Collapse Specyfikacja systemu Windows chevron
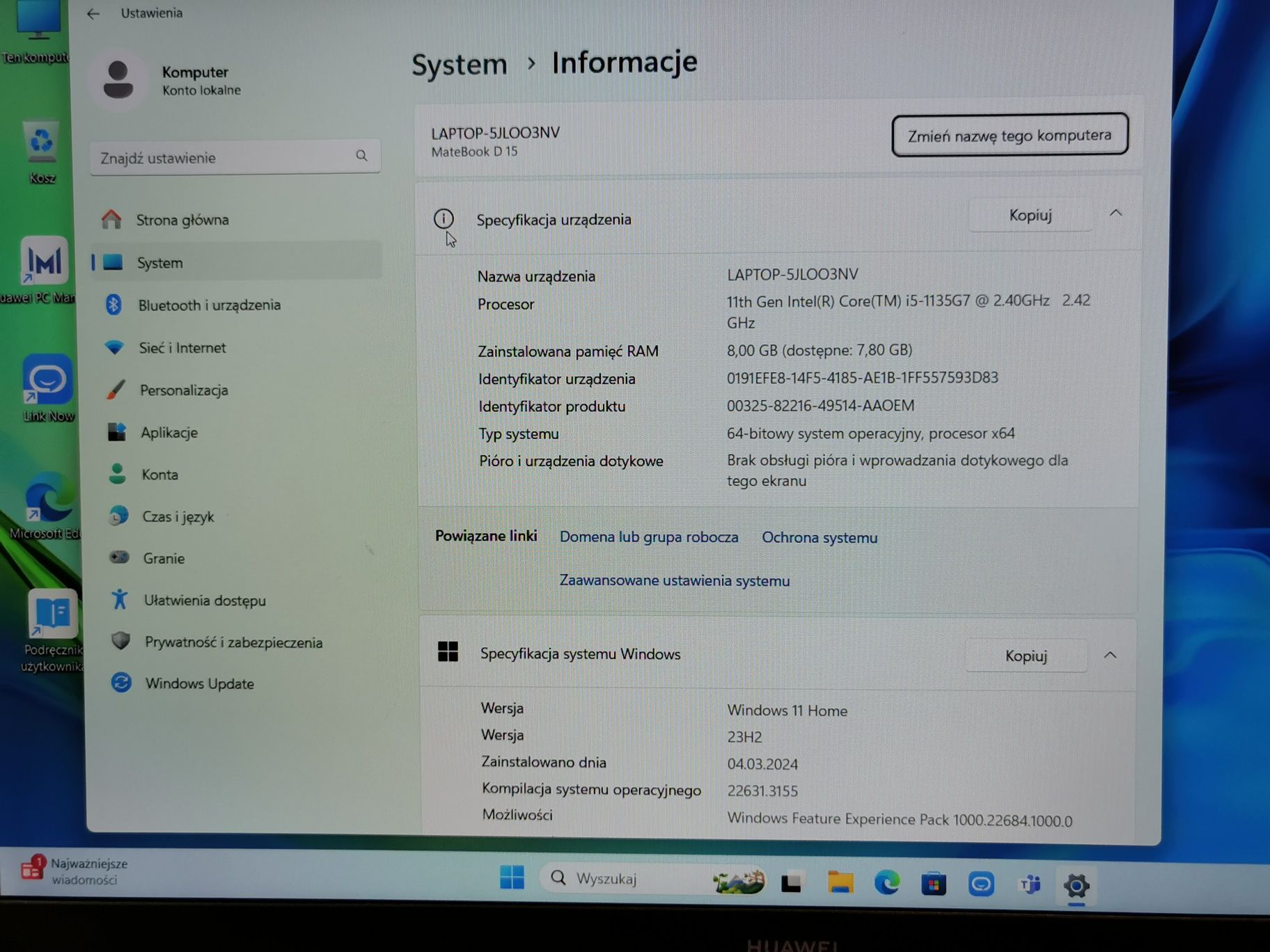 [x=1110, y=655]
